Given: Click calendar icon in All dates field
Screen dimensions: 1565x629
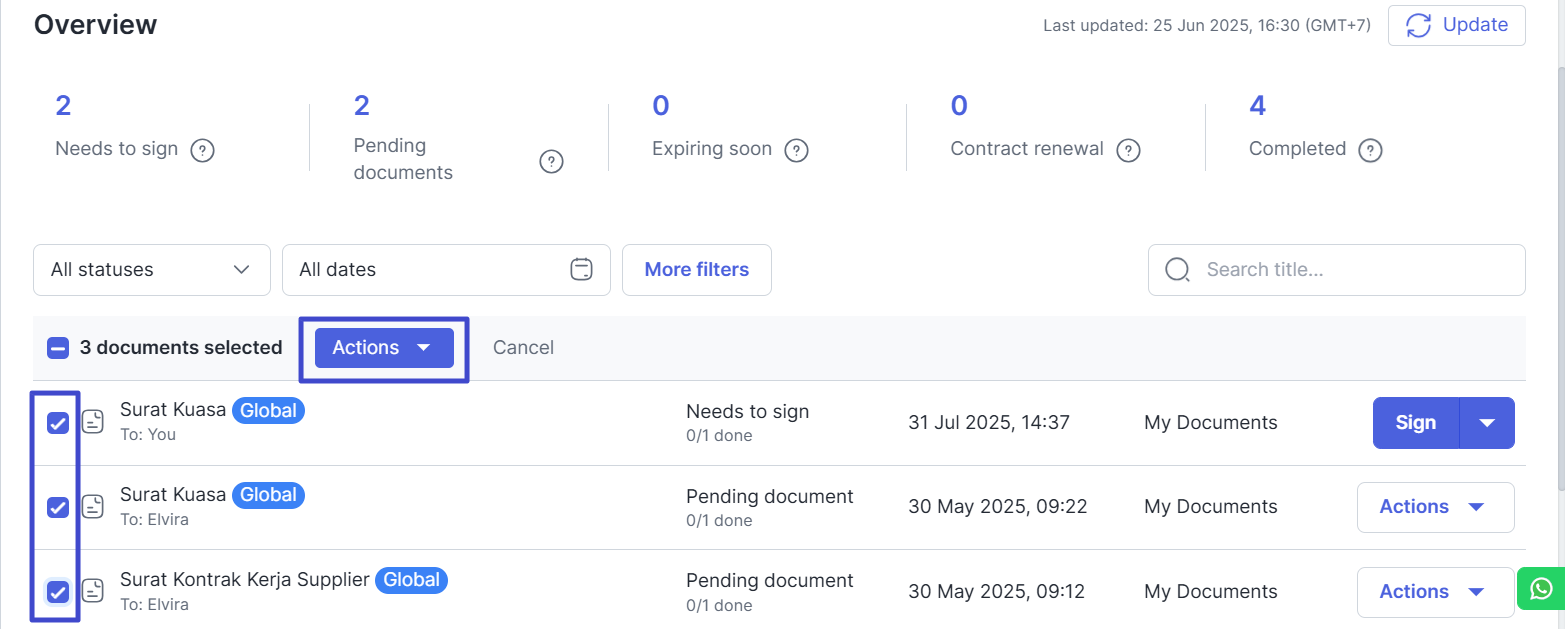Looking at the screenshot, I should pyautogui.click(x=582, y=270).
